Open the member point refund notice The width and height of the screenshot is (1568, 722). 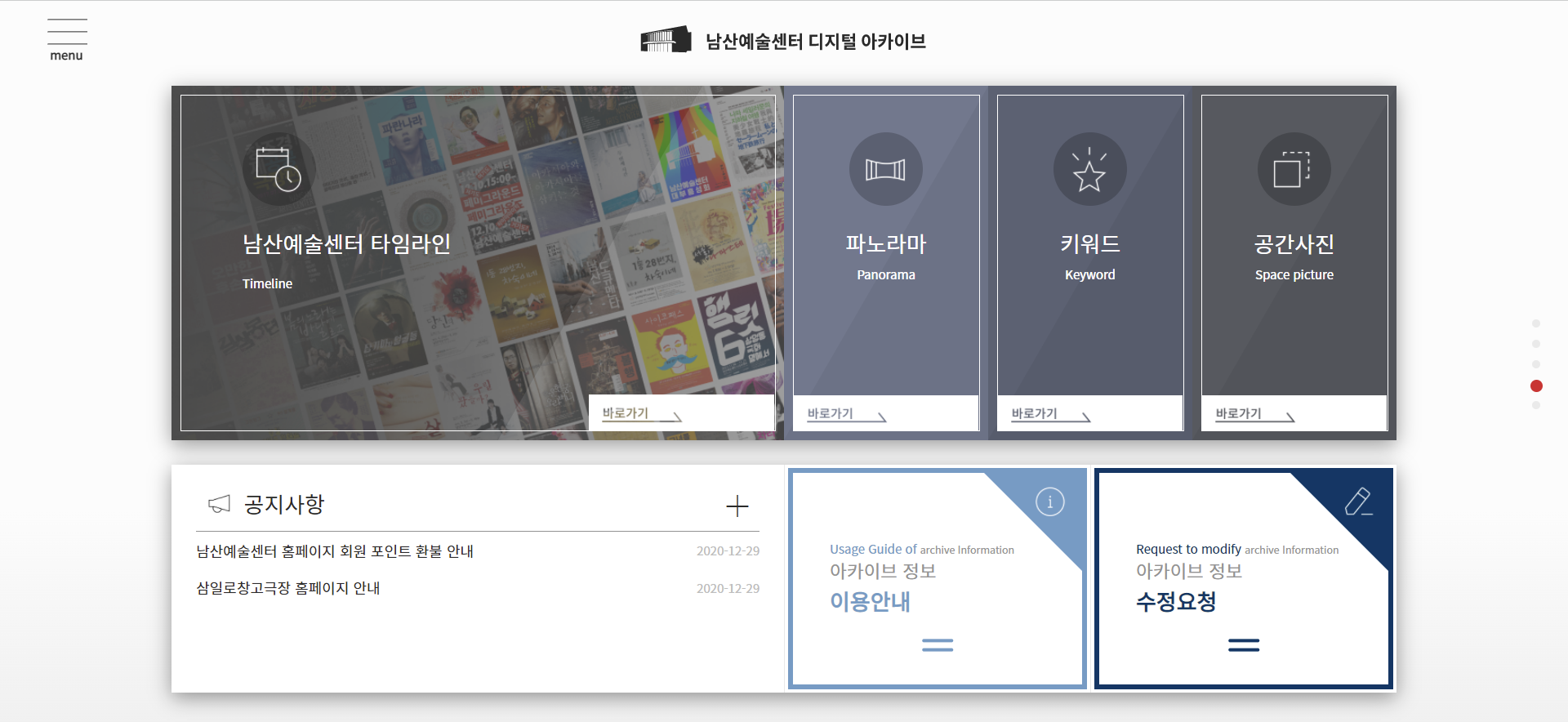pos(335,551)
